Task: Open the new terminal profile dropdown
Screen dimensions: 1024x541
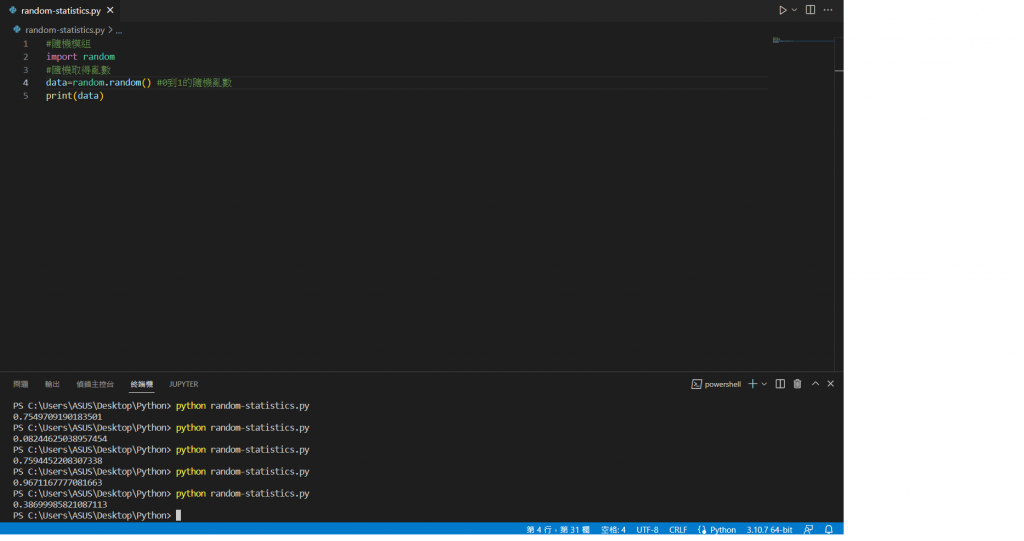Action: pos(764,384)
